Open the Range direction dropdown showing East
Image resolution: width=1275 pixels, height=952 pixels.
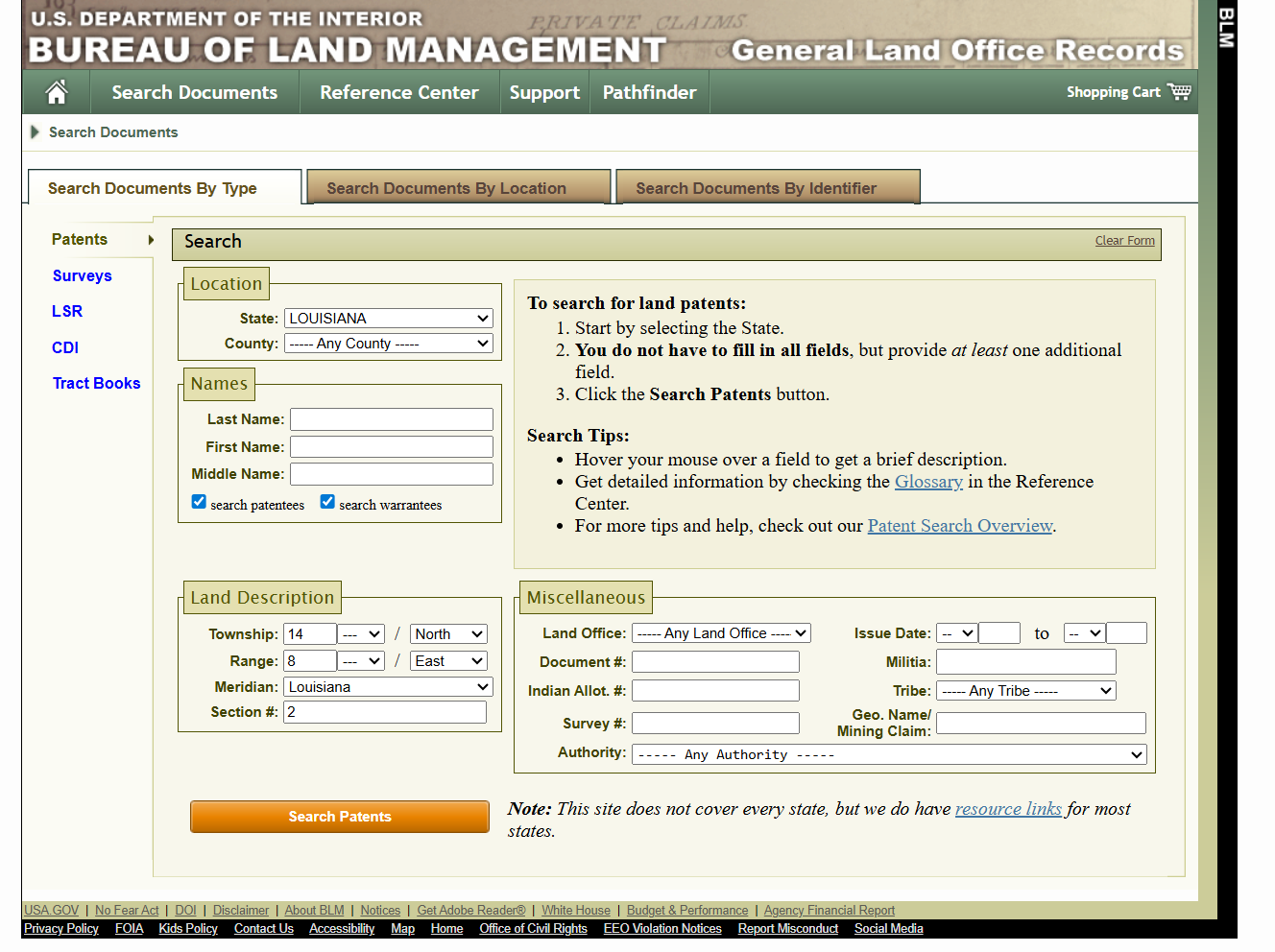448,661
